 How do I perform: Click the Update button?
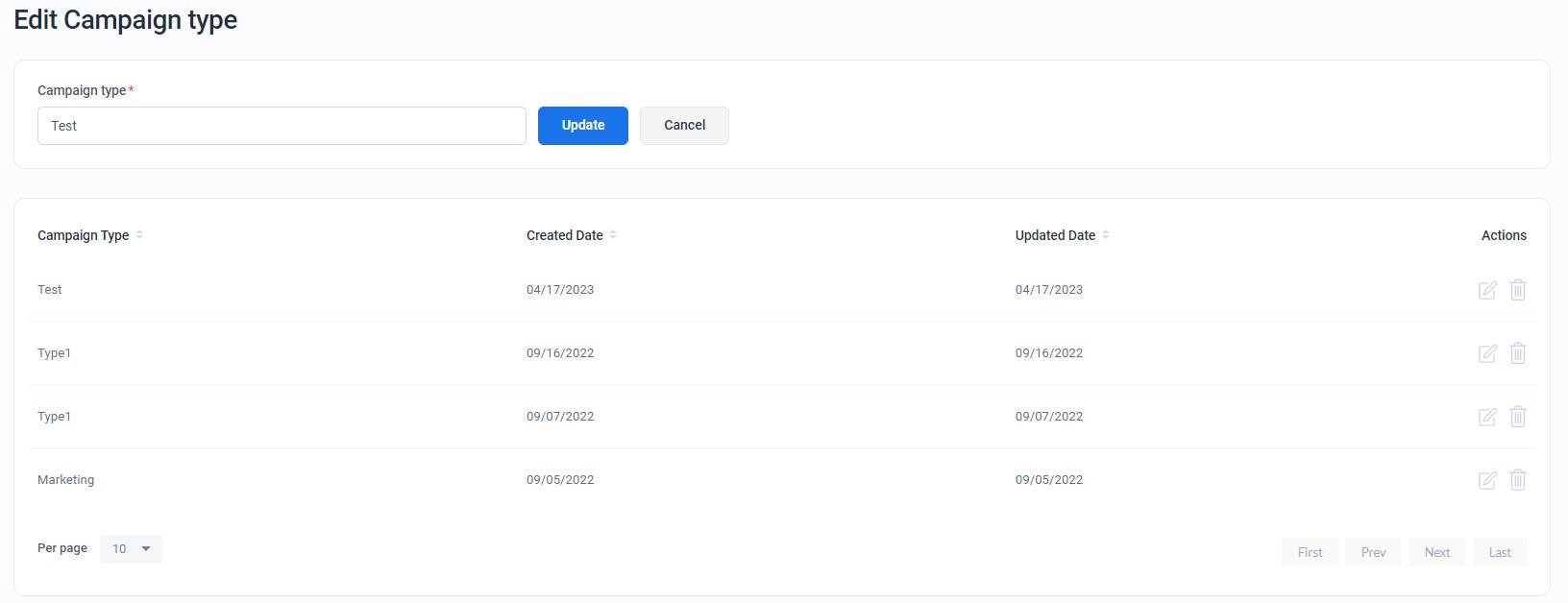coord(583,126)
